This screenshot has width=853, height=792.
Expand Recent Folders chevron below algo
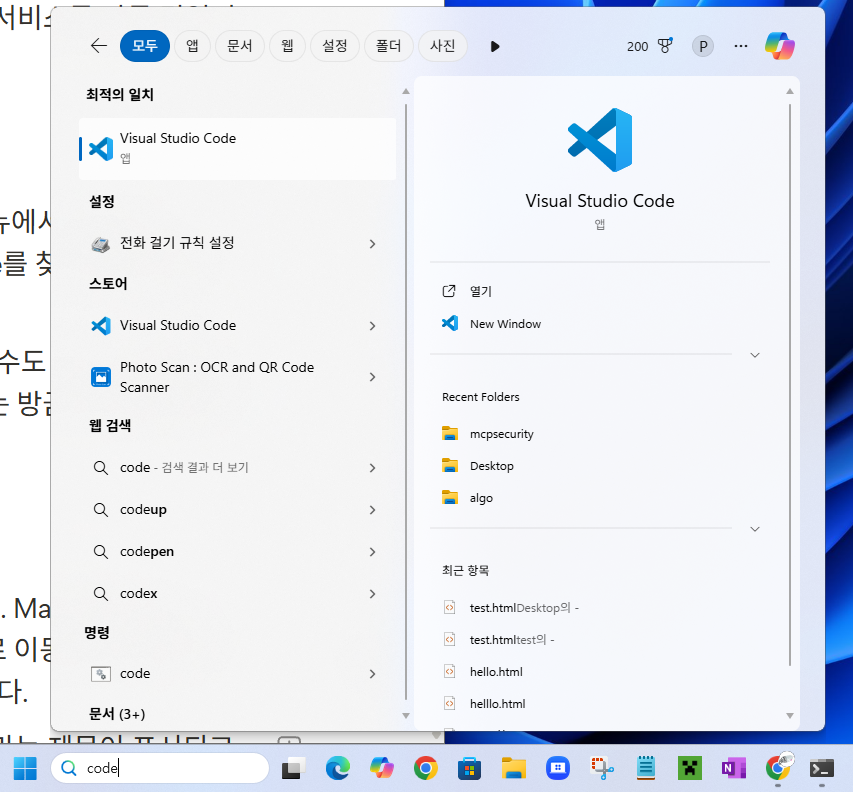(755, 529)
